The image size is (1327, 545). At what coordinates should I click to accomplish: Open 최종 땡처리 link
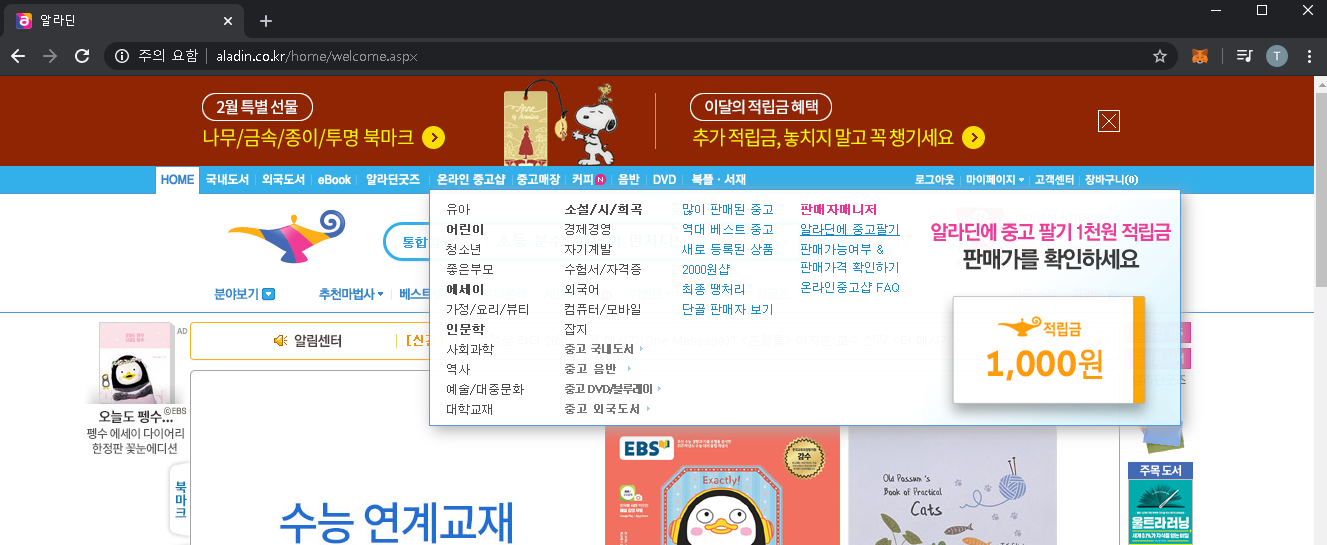(x=713, y=289)
